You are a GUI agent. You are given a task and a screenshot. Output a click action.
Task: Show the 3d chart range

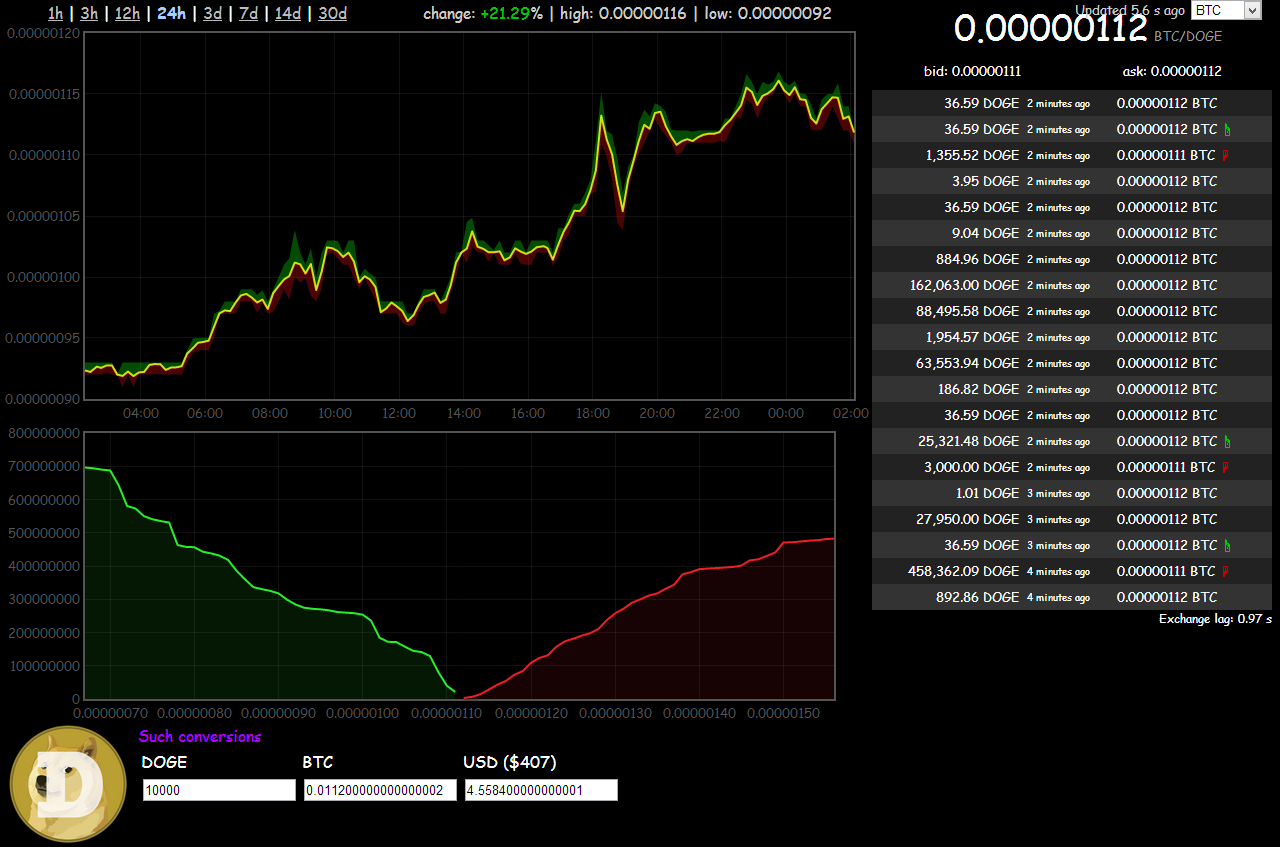point(212,13)
